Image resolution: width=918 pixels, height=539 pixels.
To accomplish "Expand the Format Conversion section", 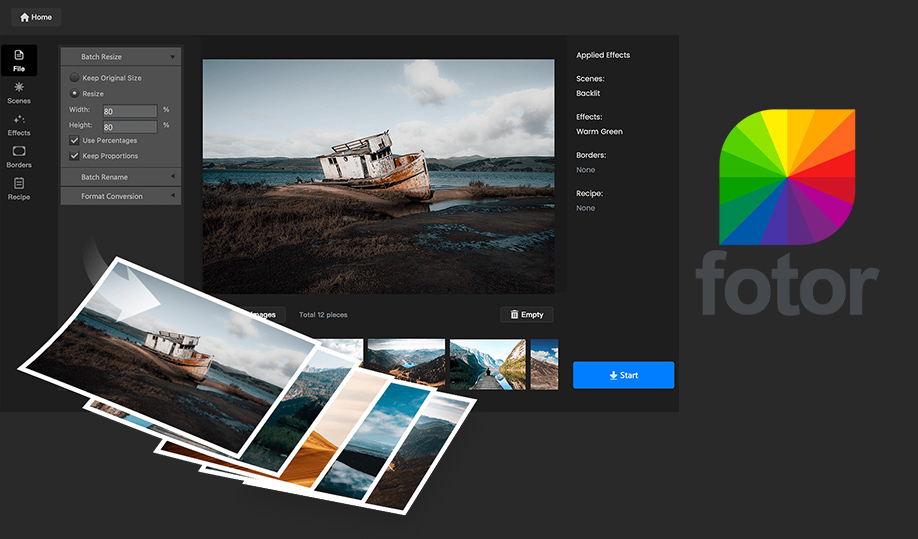I will pos(121,196).
